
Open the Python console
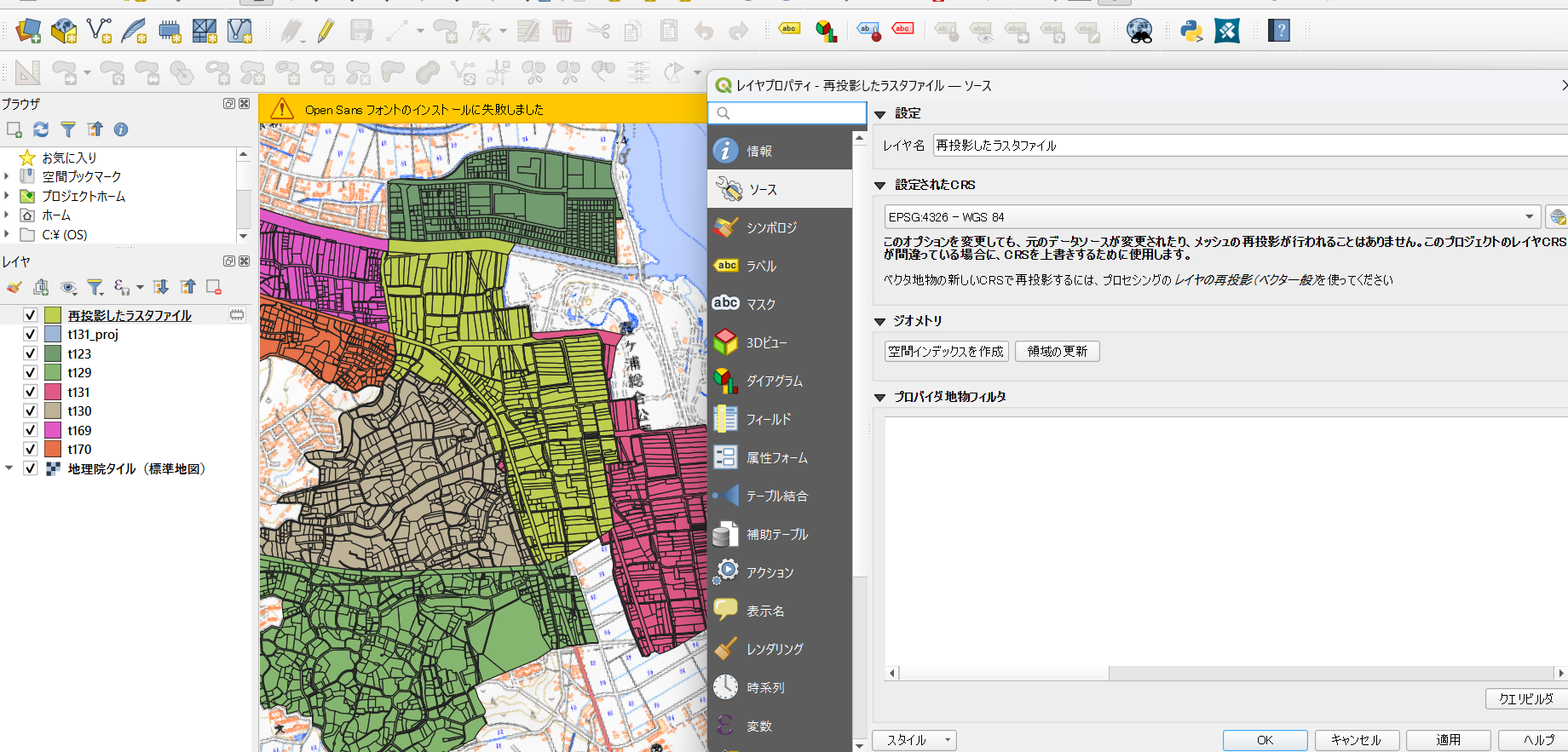[x=1190, y=32]
